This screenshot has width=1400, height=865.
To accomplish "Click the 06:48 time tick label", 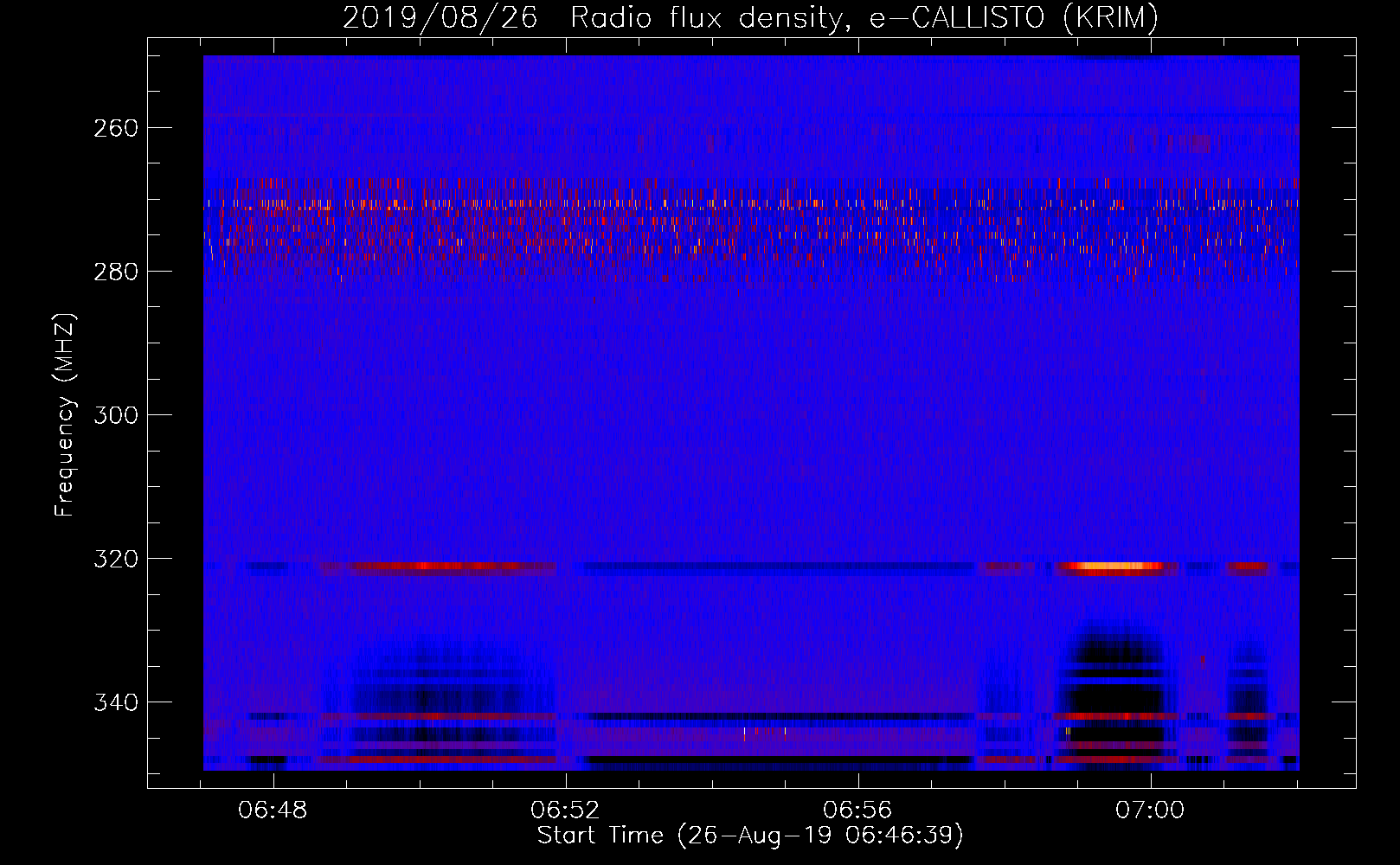I will 273,810.
